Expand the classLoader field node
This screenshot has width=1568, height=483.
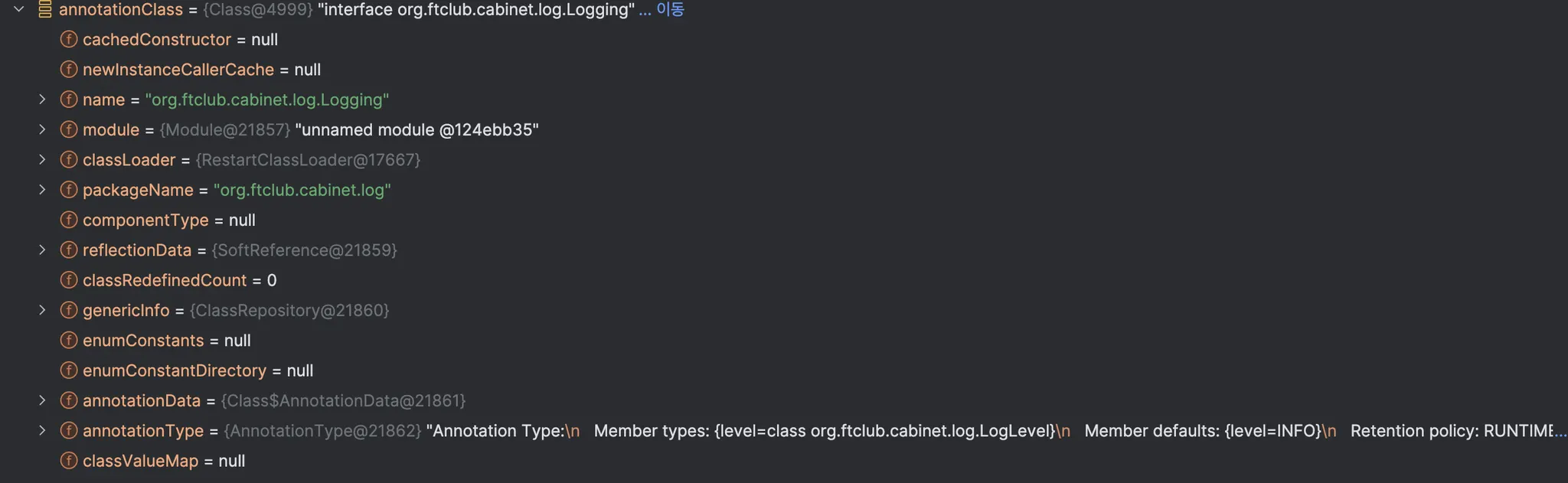[x=42, y=159]
